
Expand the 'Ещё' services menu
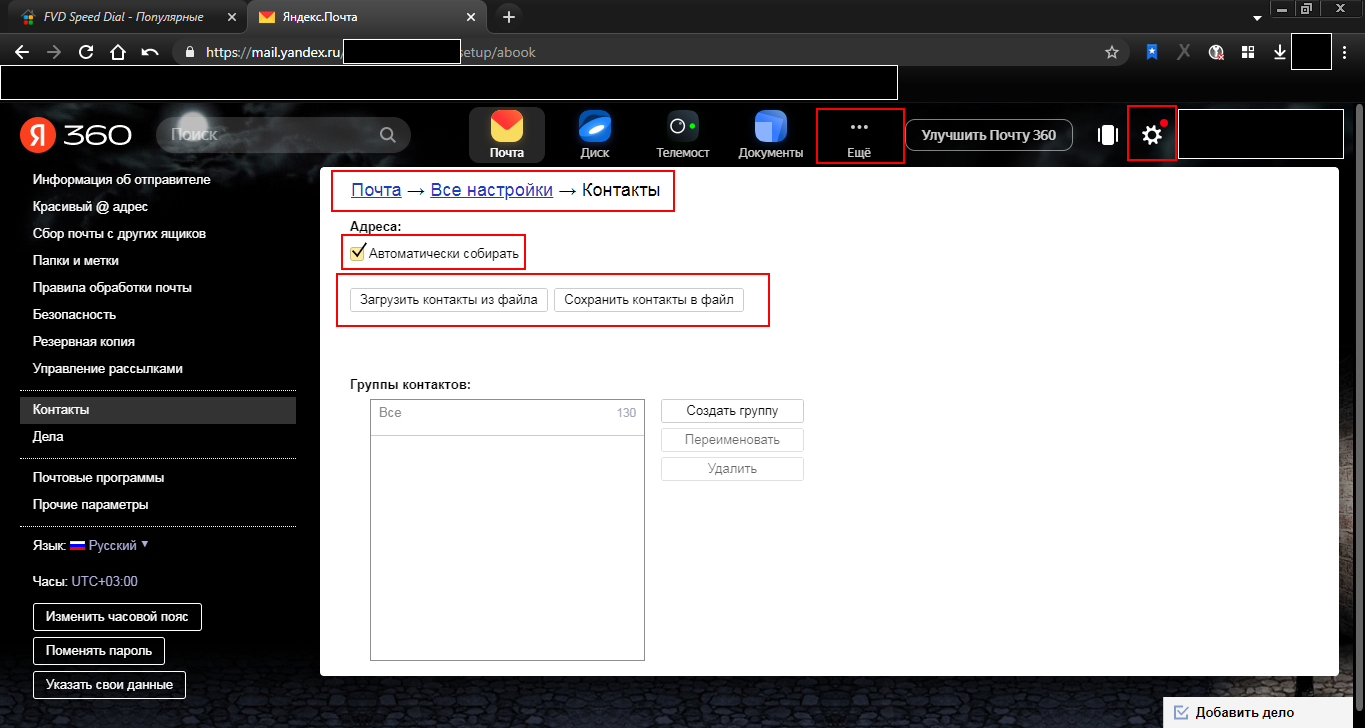tap(859, 136)
